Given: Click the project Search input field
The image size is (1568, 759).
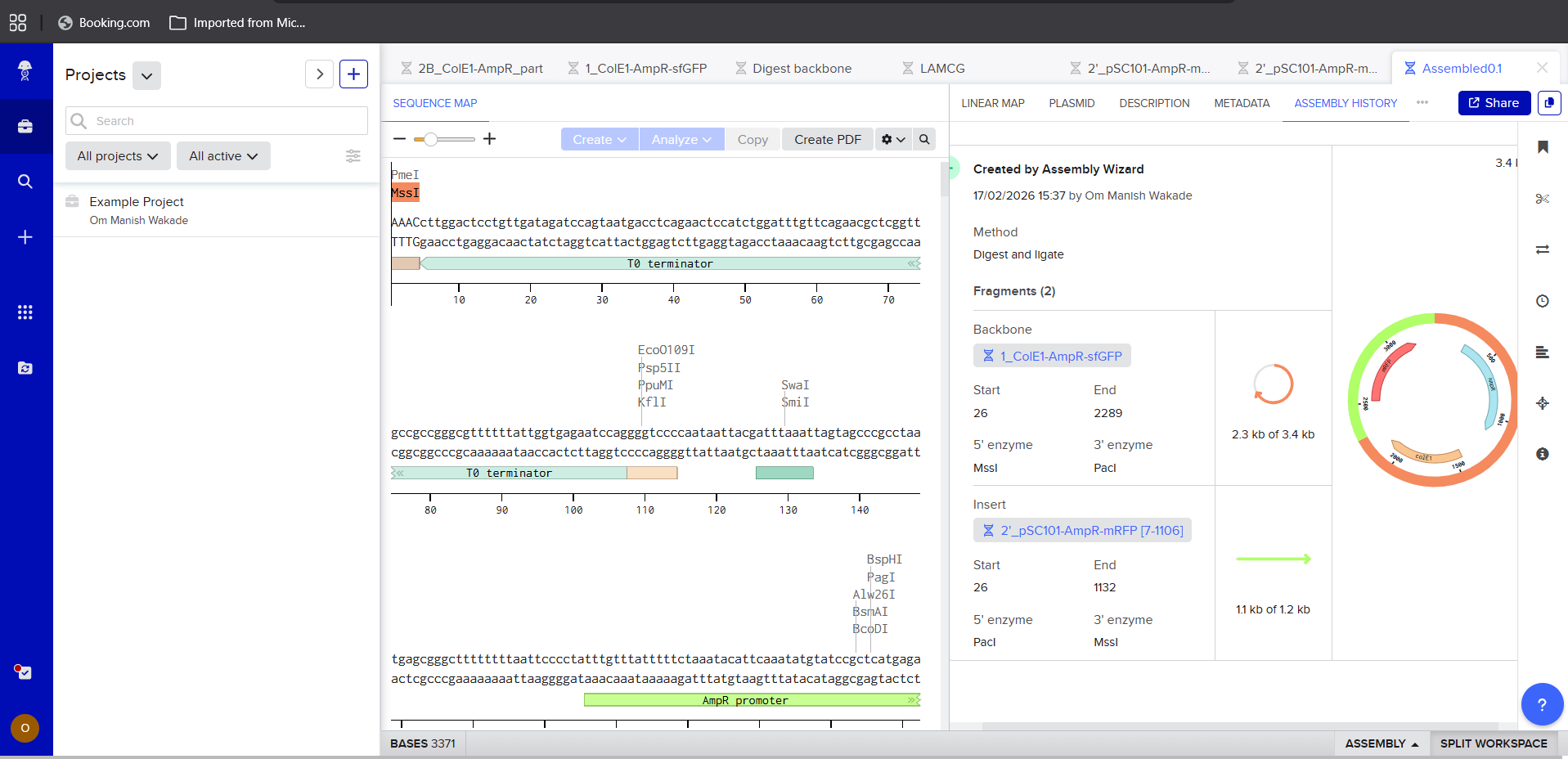Looking at the screenshot, I should click(229, 121).
